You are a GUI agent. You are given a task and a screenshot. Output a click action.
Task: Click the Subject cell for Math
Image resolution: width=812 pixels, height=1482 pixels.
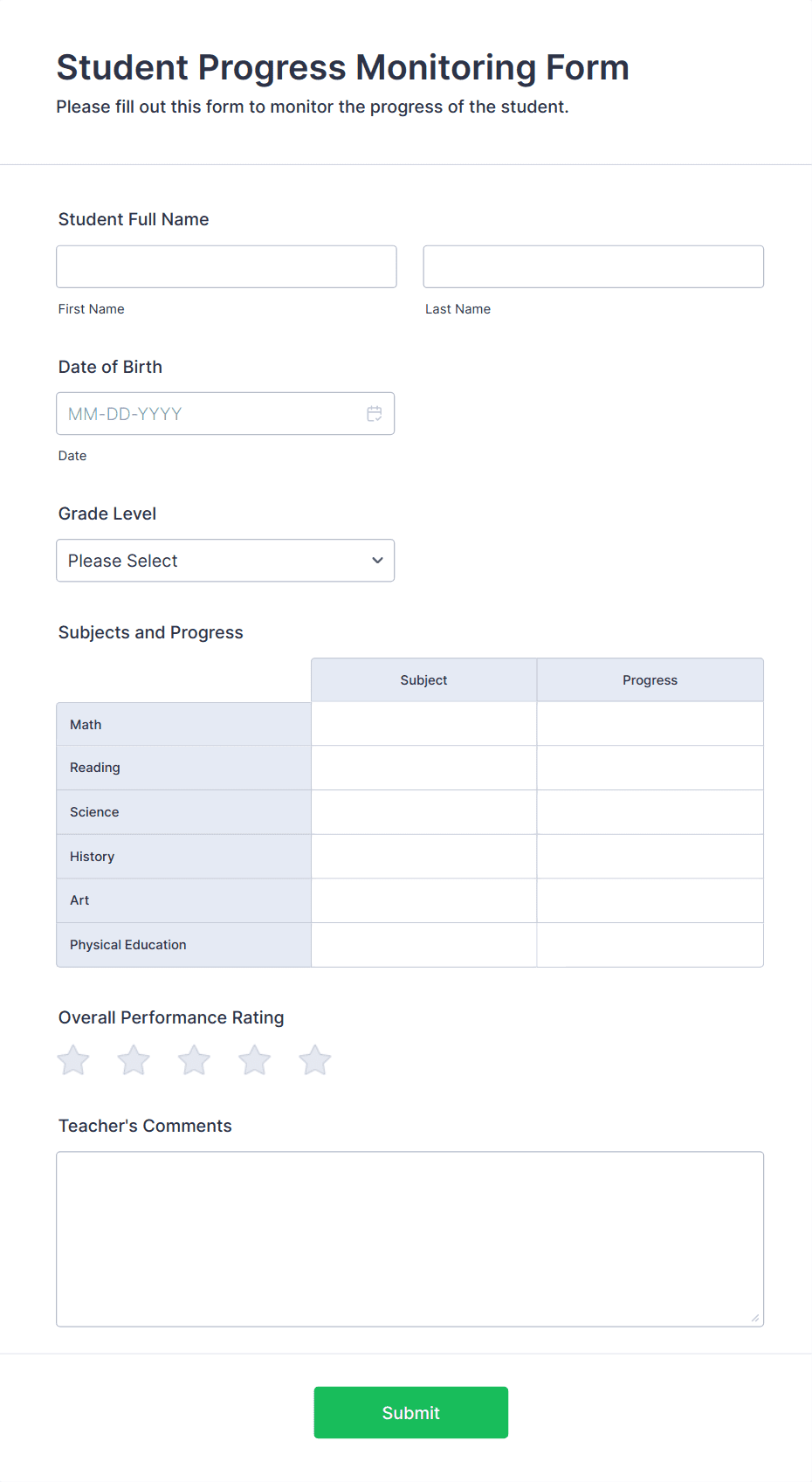[x=423, y=723]
